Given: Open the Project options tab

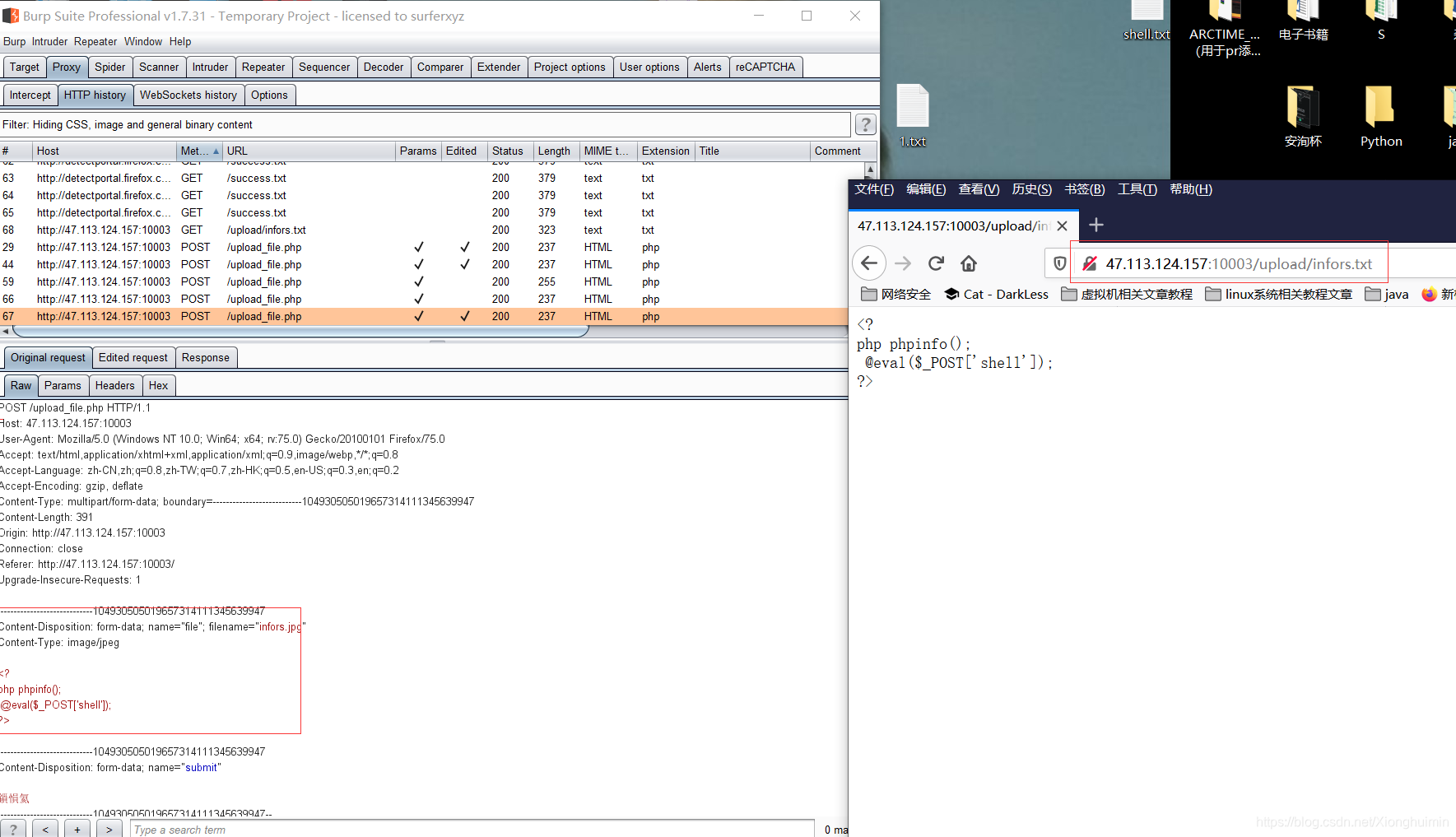Looking at the screenshot, I should click(x=569, y=67).
